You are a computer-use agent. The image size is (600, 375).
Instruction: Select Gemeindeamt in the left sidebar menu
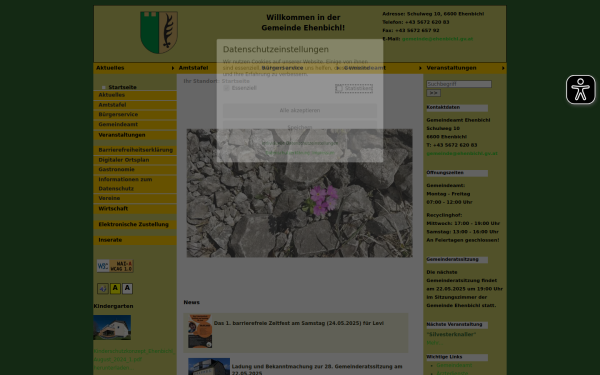point(135,124)
